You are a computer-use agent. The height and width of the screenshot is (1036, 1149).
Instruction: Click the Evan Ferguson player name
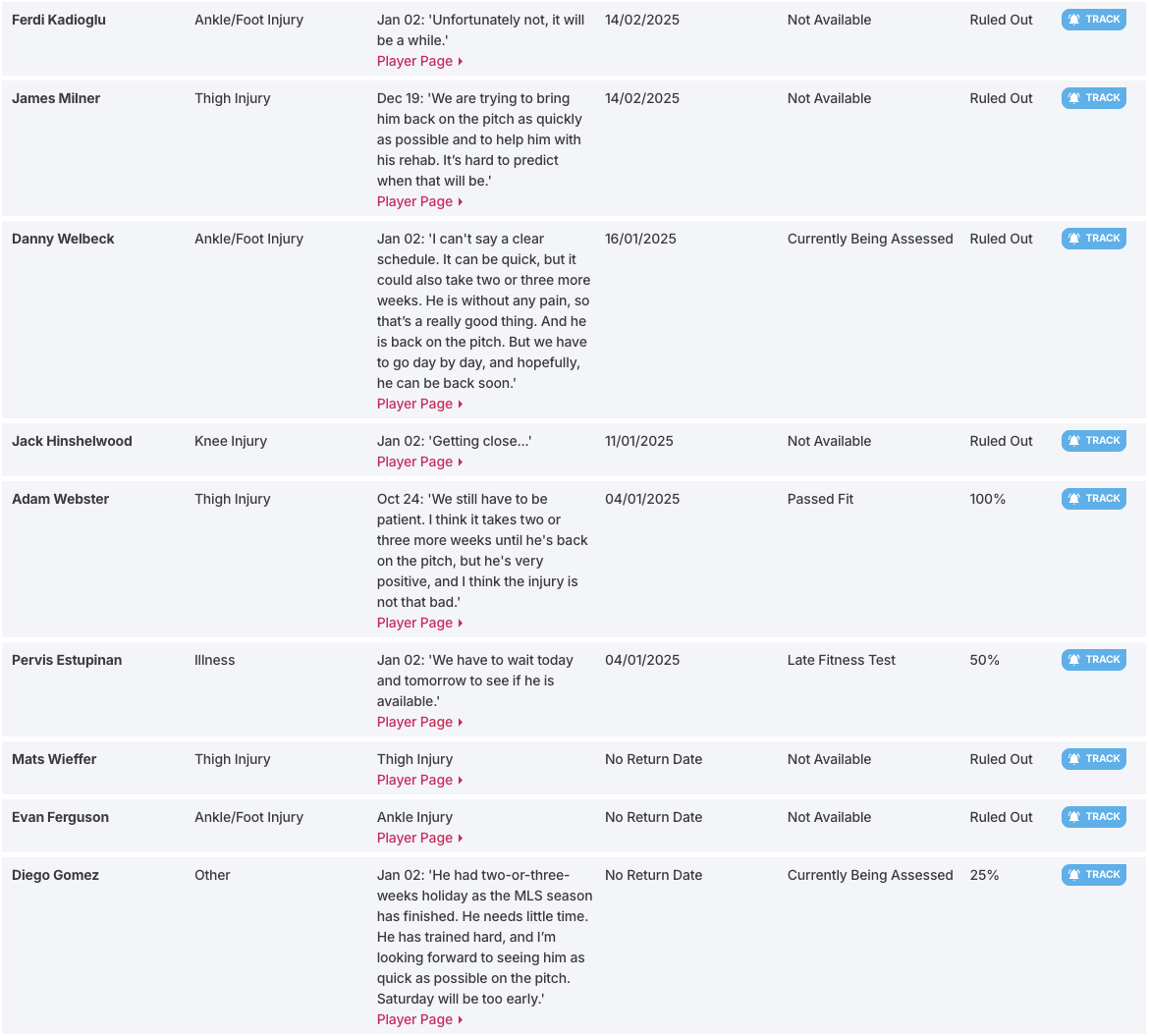(x=60, y=817)
